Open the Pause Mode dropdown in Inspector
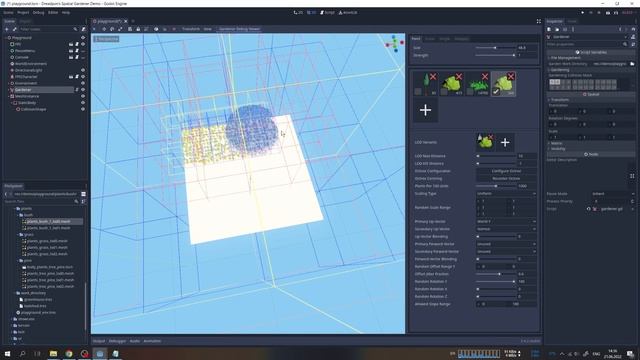This screenshot has width=640, height=360. click(x=613, y=194)
